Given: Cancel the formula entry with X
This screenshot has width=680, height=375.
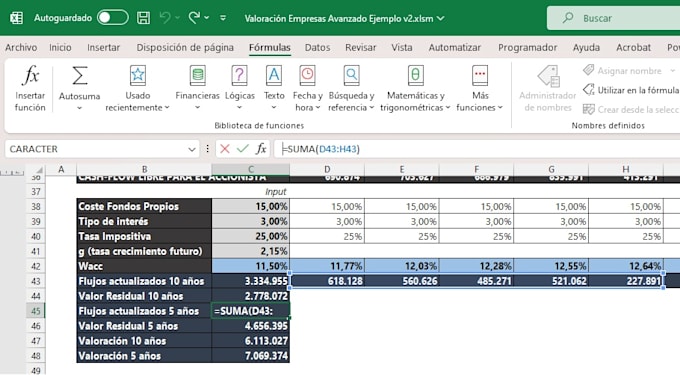Looking at the screenshot, I should pyautogui.click(x=225, y=149).
